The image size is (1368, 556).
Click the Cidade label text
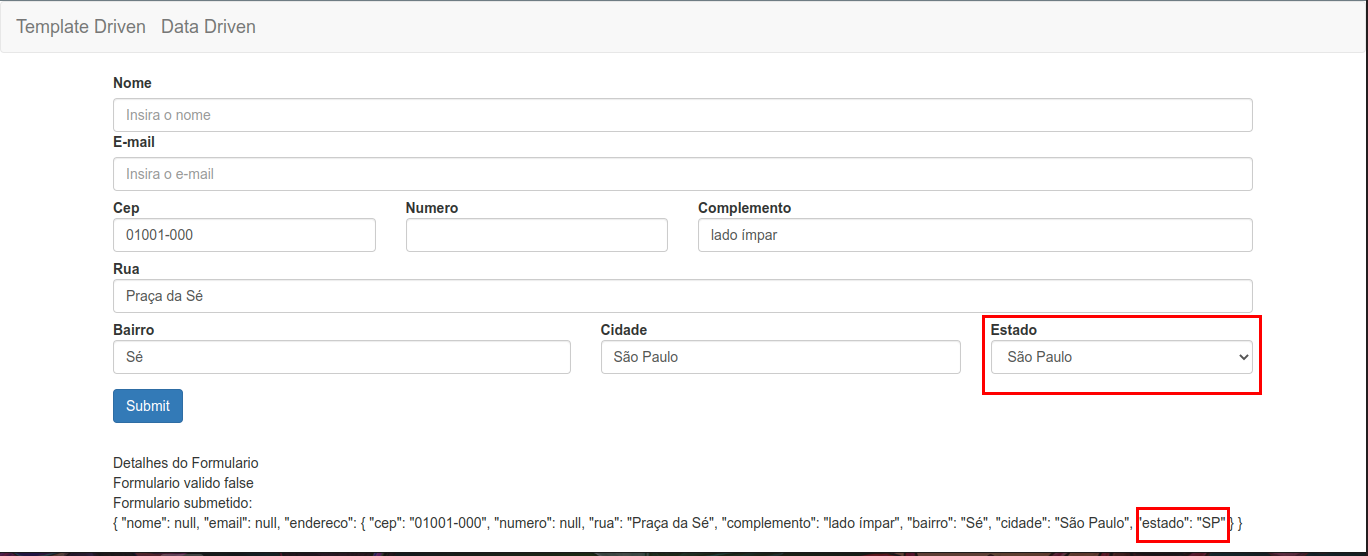click(624, 329)
